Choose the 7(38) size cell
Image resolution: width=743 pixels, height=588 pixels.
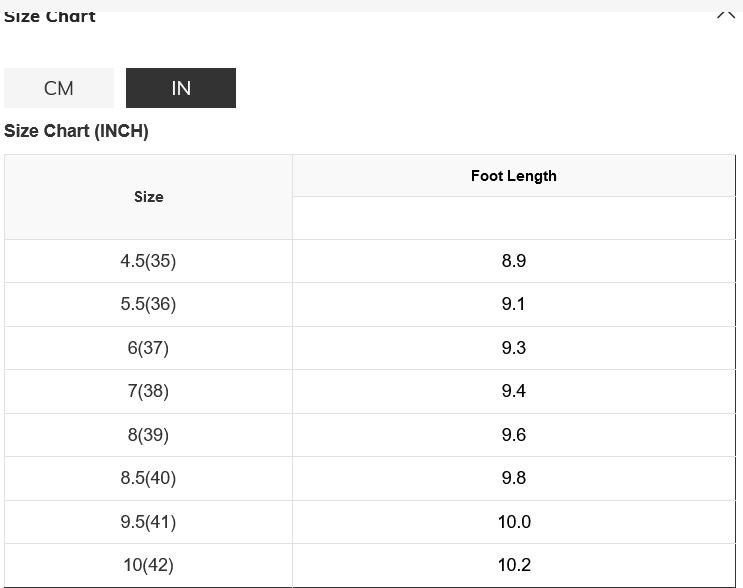tap(148, 391)
